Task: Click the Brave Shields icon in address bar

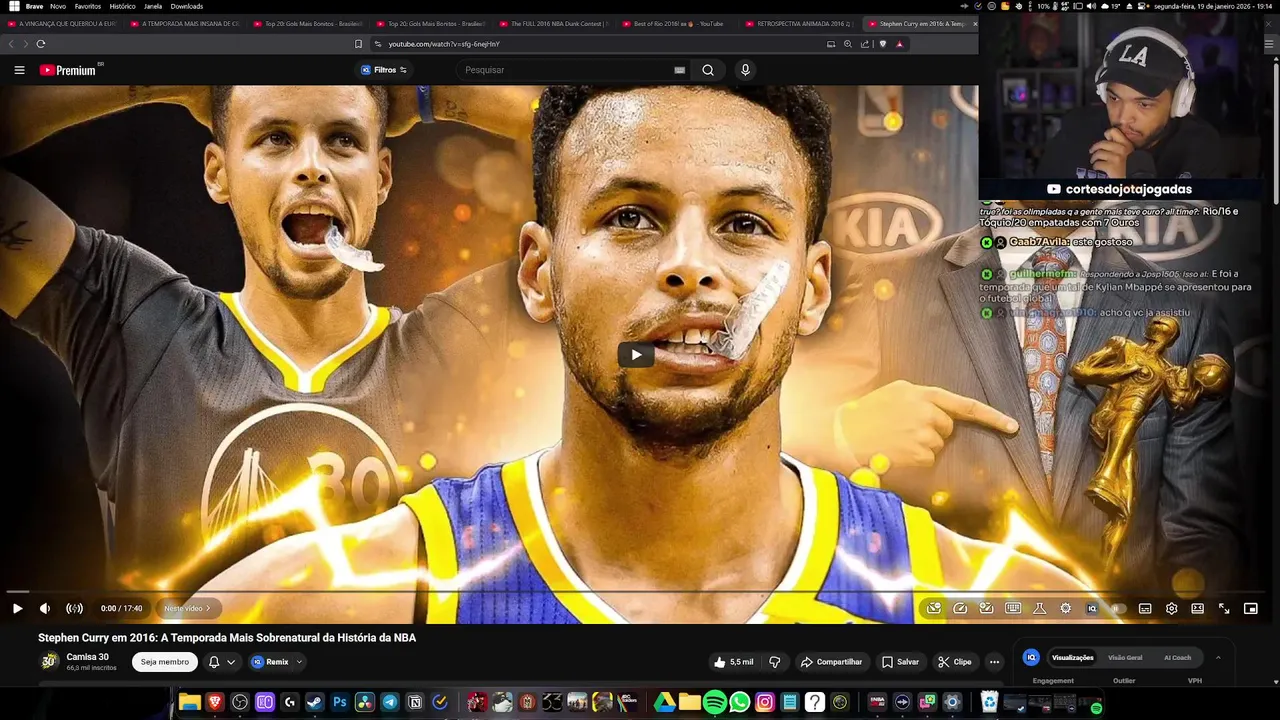Action: click(x=883, y=44)
